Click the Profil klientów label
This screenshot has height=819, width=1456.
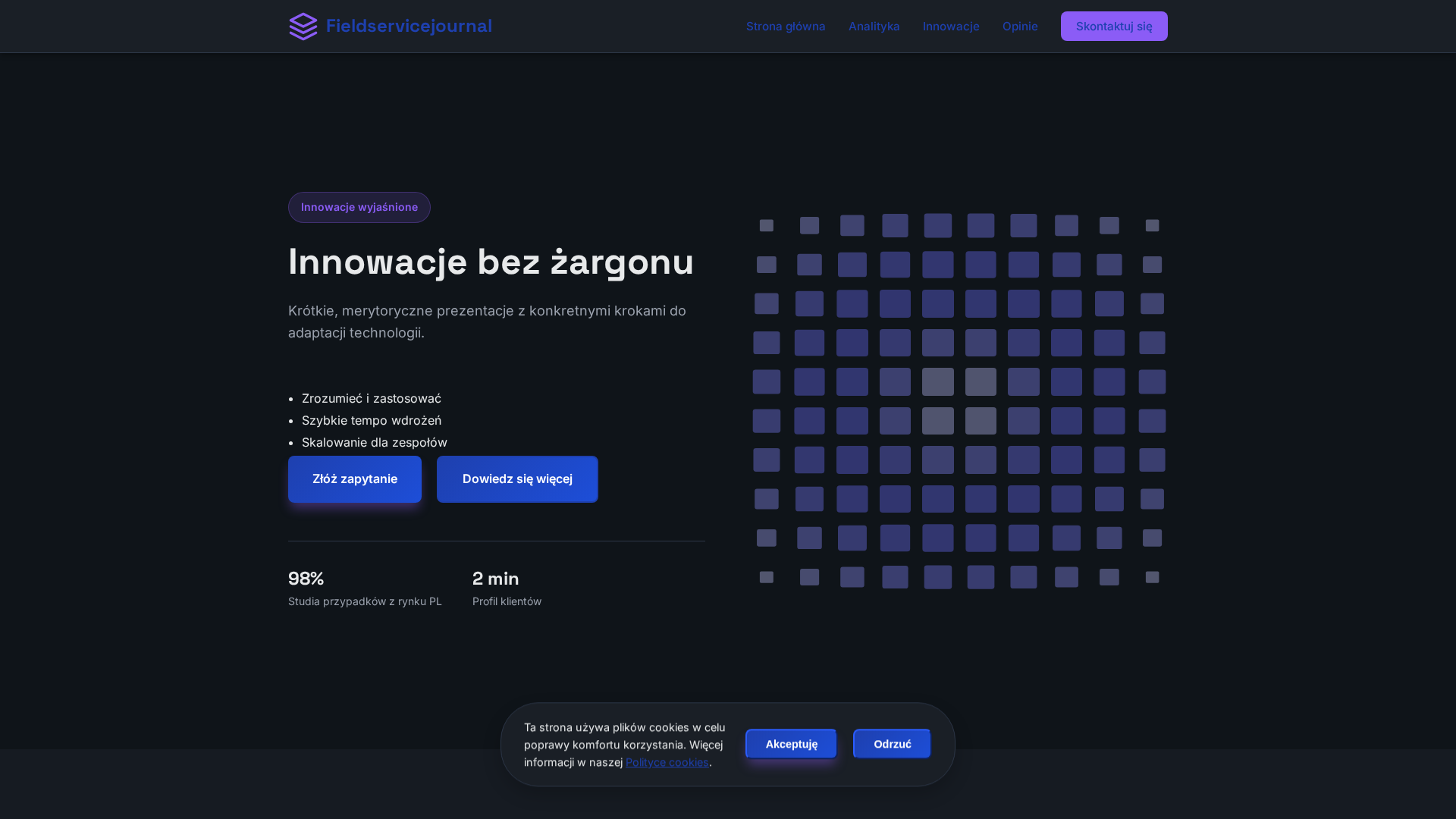(x=507, y=601)
